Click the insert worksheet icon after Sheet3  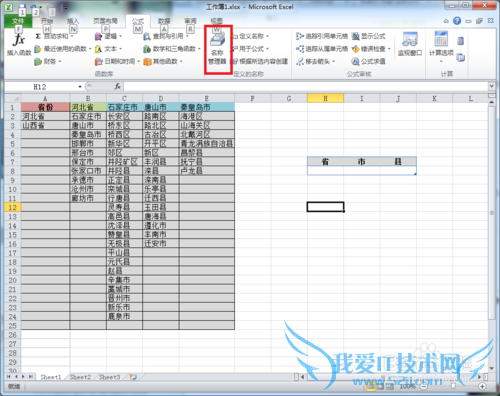(133, 377)
